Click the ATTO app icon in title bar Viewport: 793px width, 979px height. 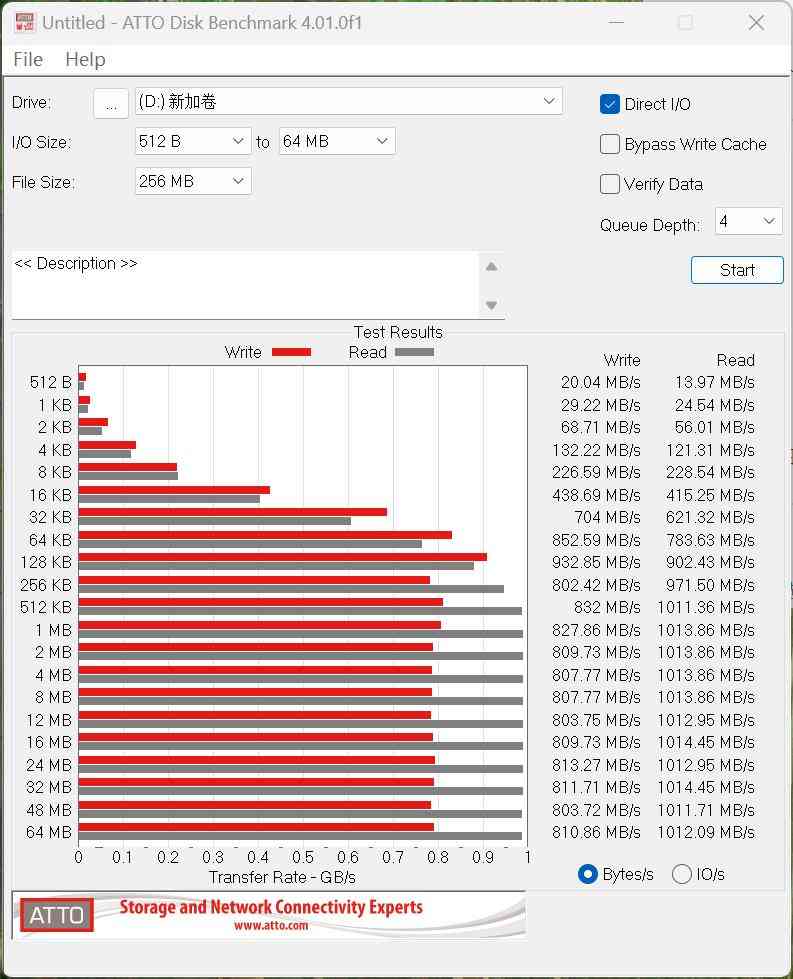coord(23,22)
